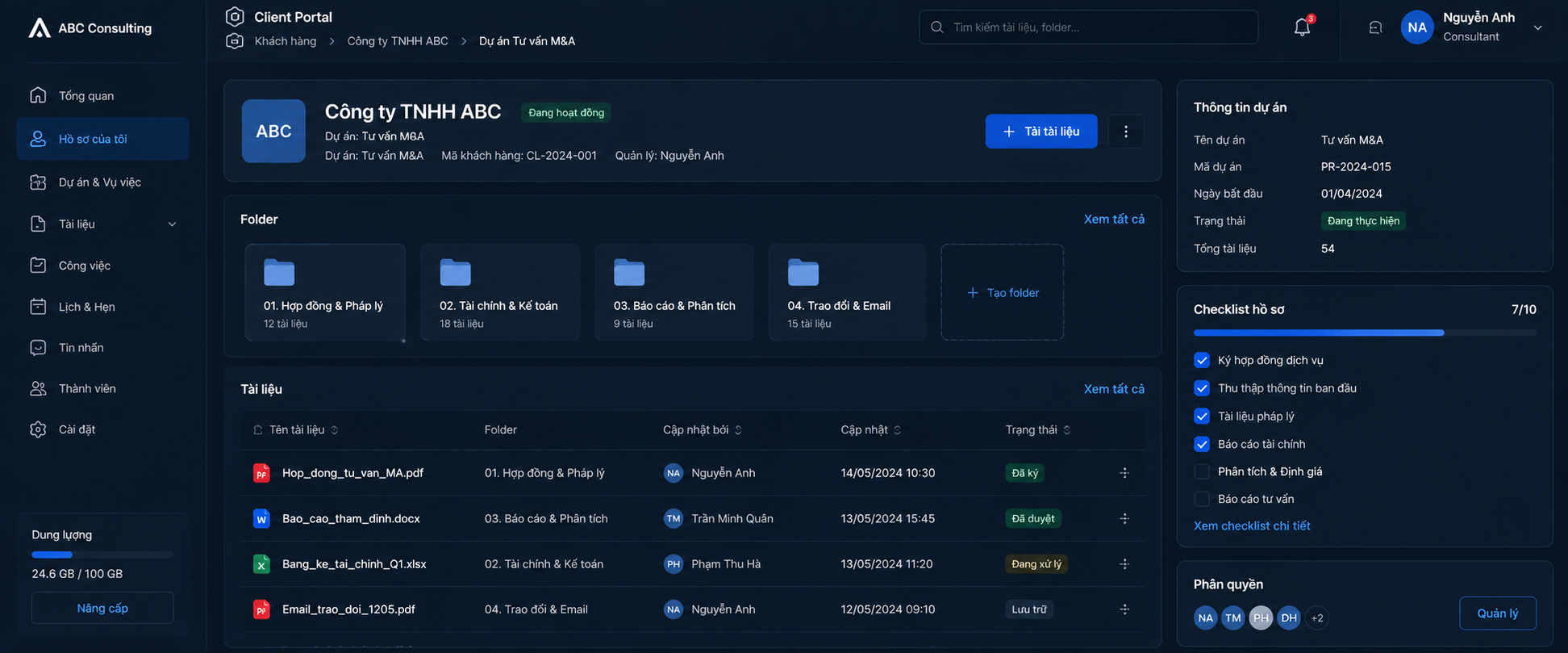The image size is (1568, 653).
Task: Open Xem checklist chi tiết link
Action: [x=1252, y=525]
